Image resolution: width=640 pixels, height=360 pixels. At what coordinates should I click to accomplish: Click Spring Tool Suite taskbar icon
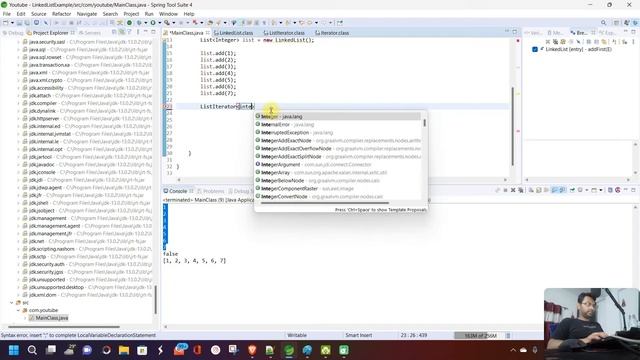pos(289,350)
